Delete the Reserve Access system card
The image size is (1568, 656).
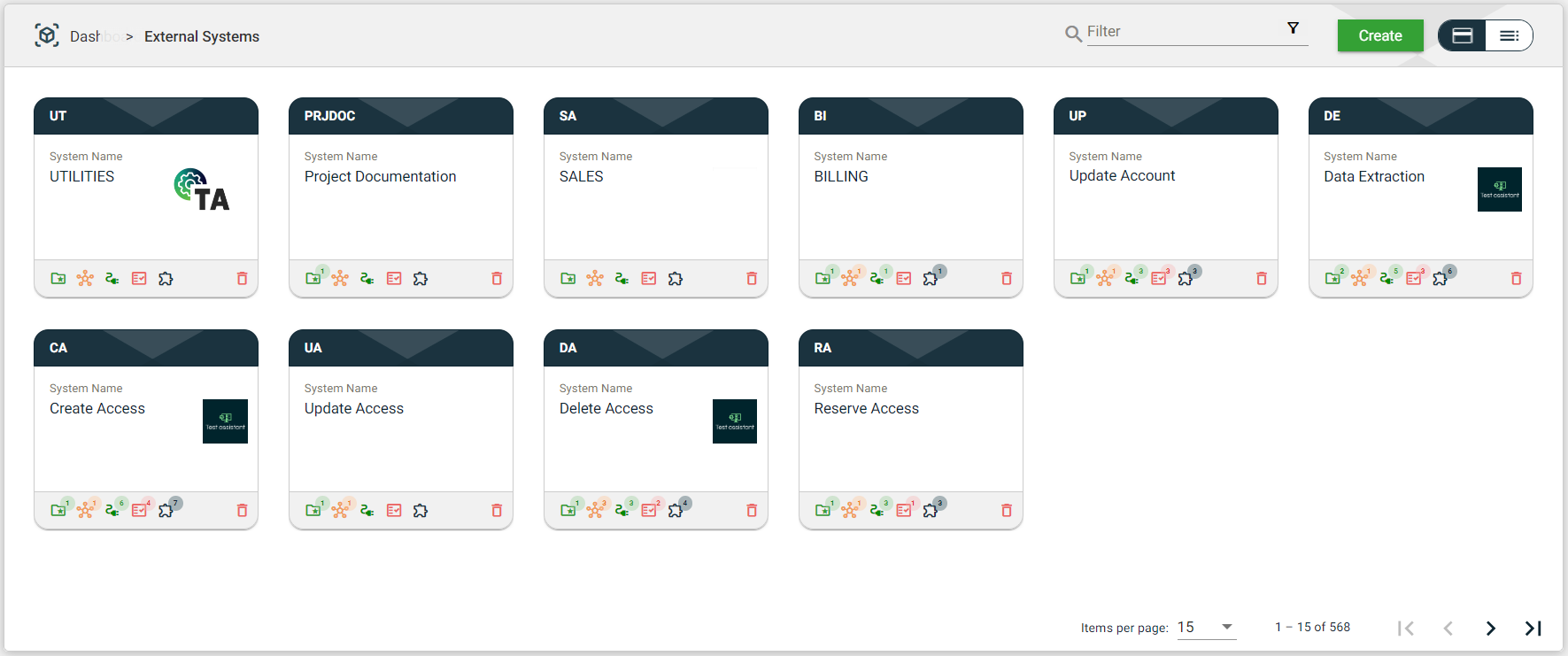click(1007, 511)
